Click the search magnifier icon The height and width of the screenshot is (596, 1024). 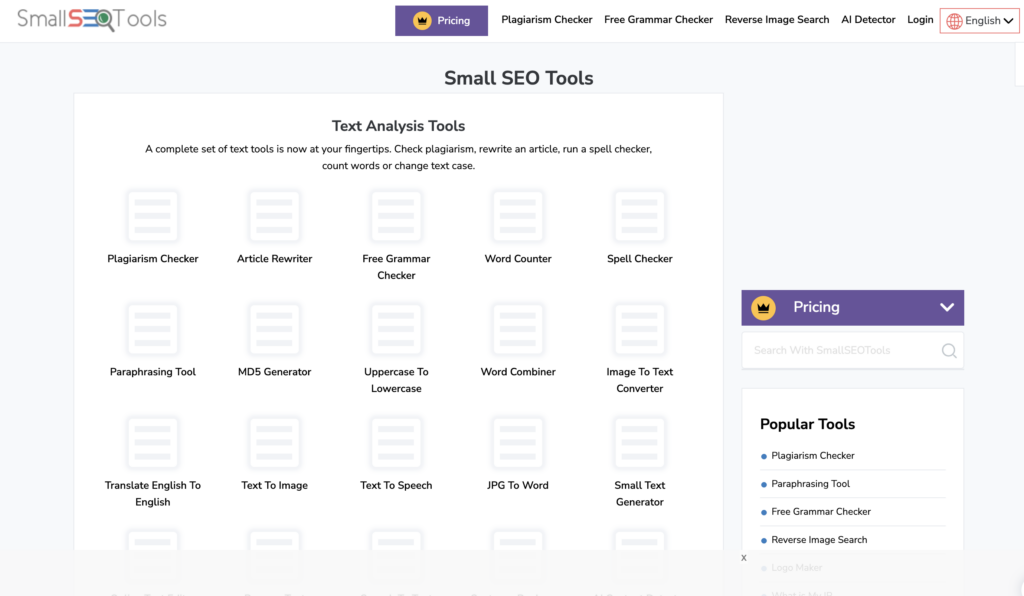[x=948, y=351]
